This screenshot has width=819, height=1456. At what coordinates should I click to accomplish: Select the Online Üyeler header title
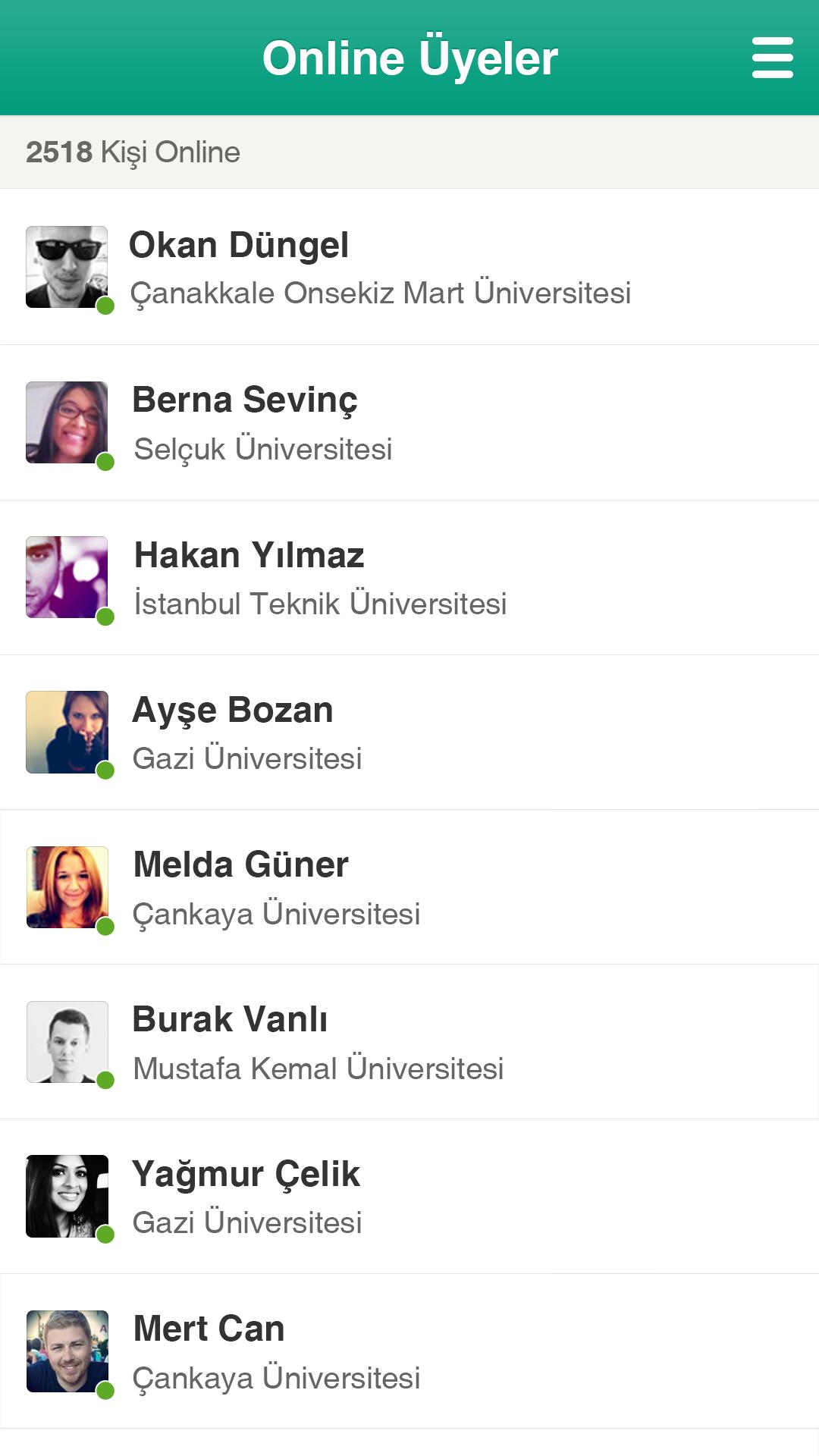[x=409, y=57]
